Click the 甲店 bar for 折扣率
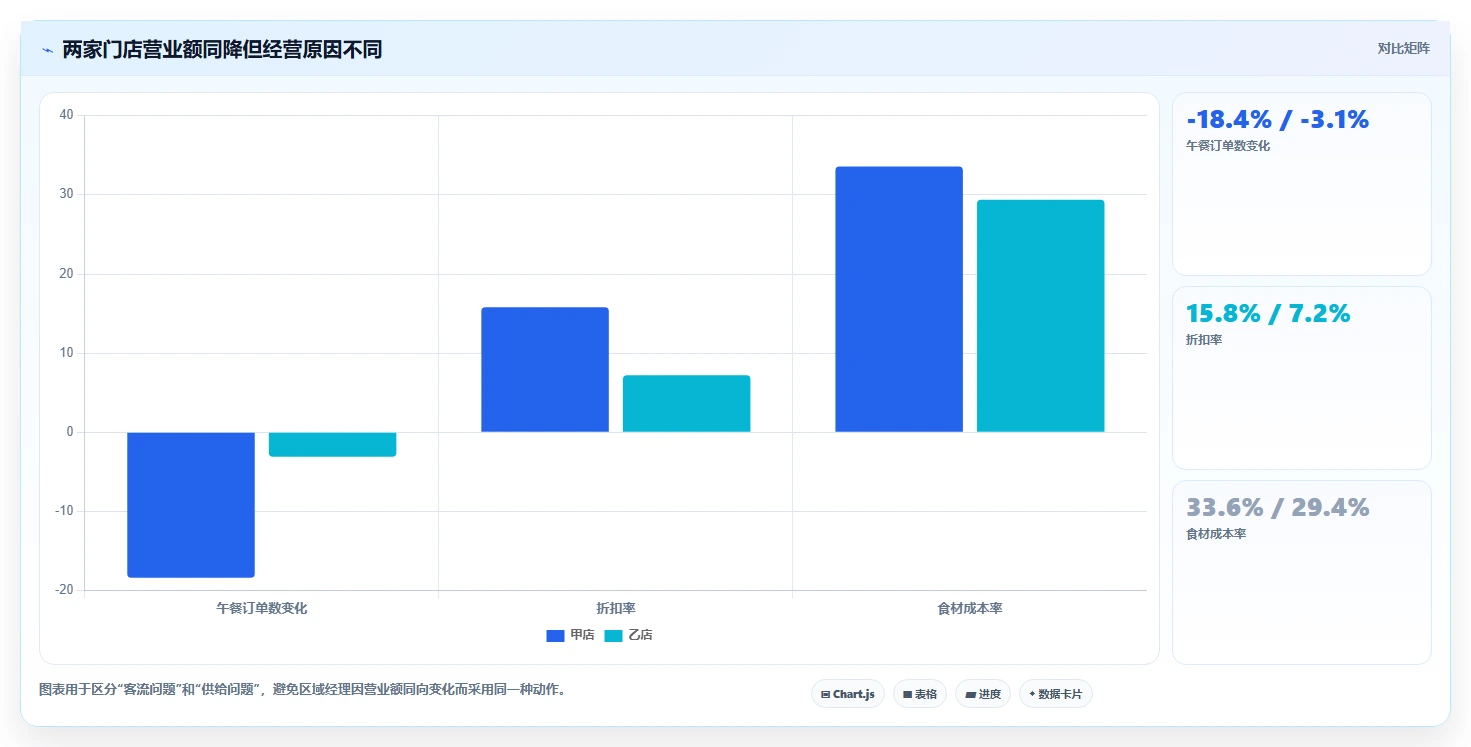The height and width of the screenshot is (747, 1471). (545, 370)
